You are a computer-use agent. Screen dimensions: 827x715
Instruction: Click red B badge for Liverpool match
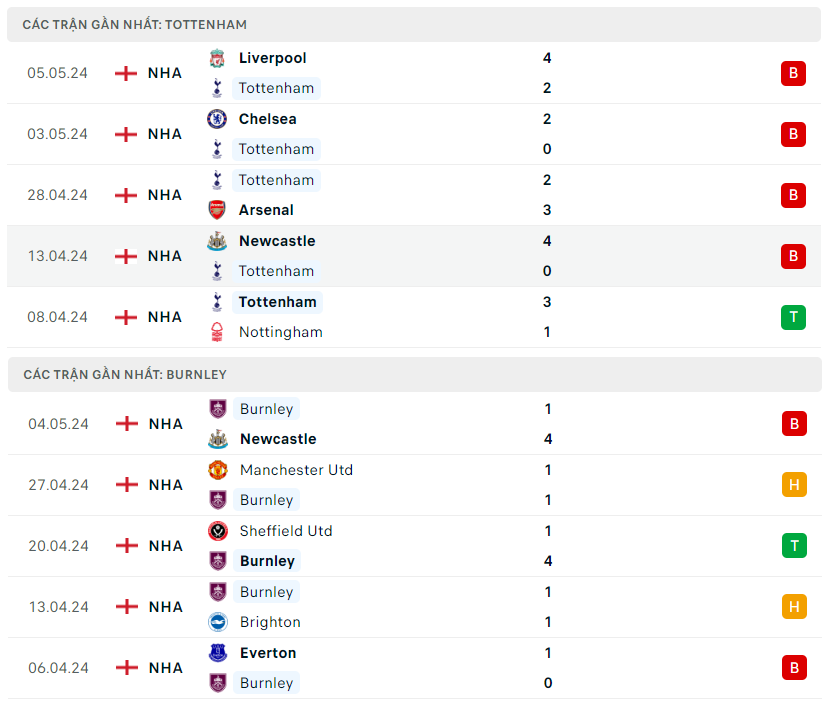click(x=793, y=73)
